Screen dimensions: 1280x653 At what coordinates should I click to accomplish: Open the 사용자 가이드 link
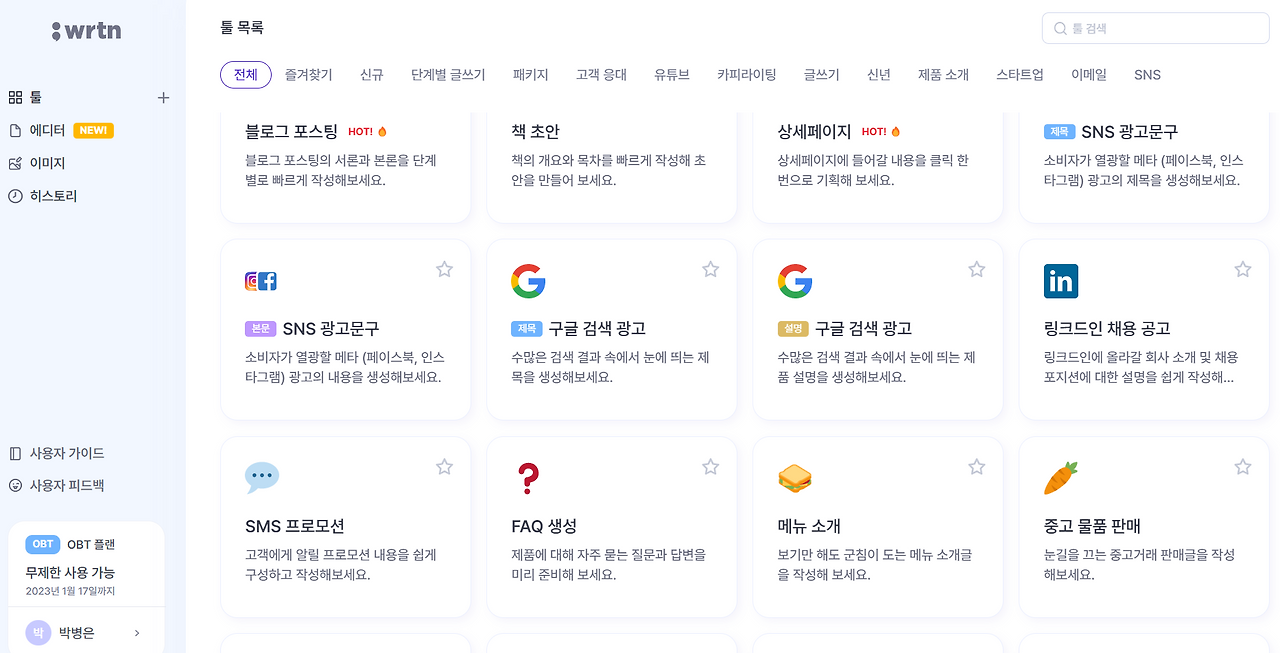(x=57, y=453)
